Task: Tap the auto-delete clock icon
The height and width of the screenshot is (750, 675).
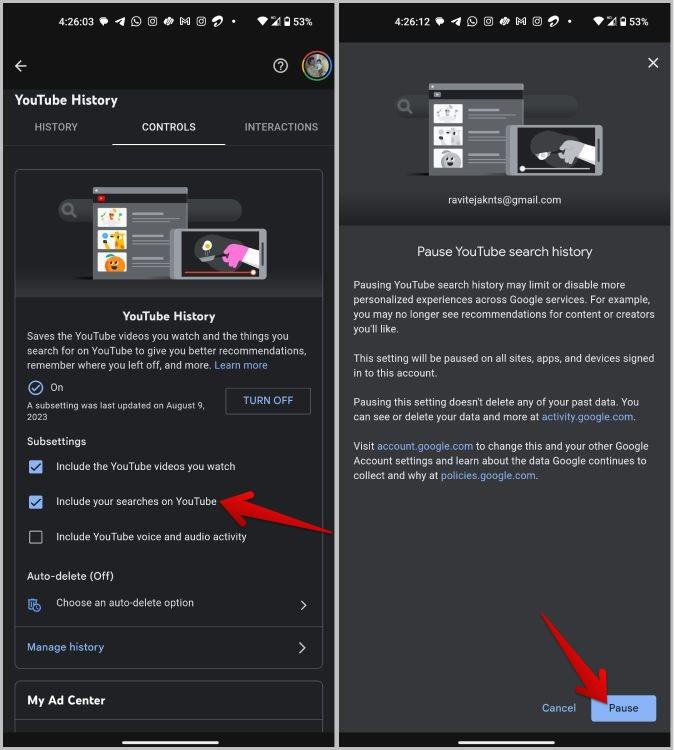Action: (x=34, y=605)
